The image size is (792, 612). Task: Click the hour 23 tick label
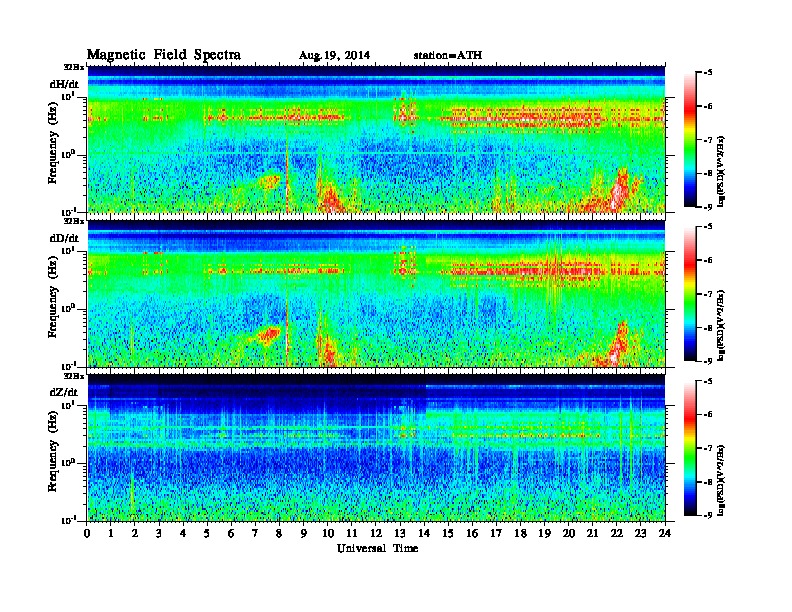point(641,533)
